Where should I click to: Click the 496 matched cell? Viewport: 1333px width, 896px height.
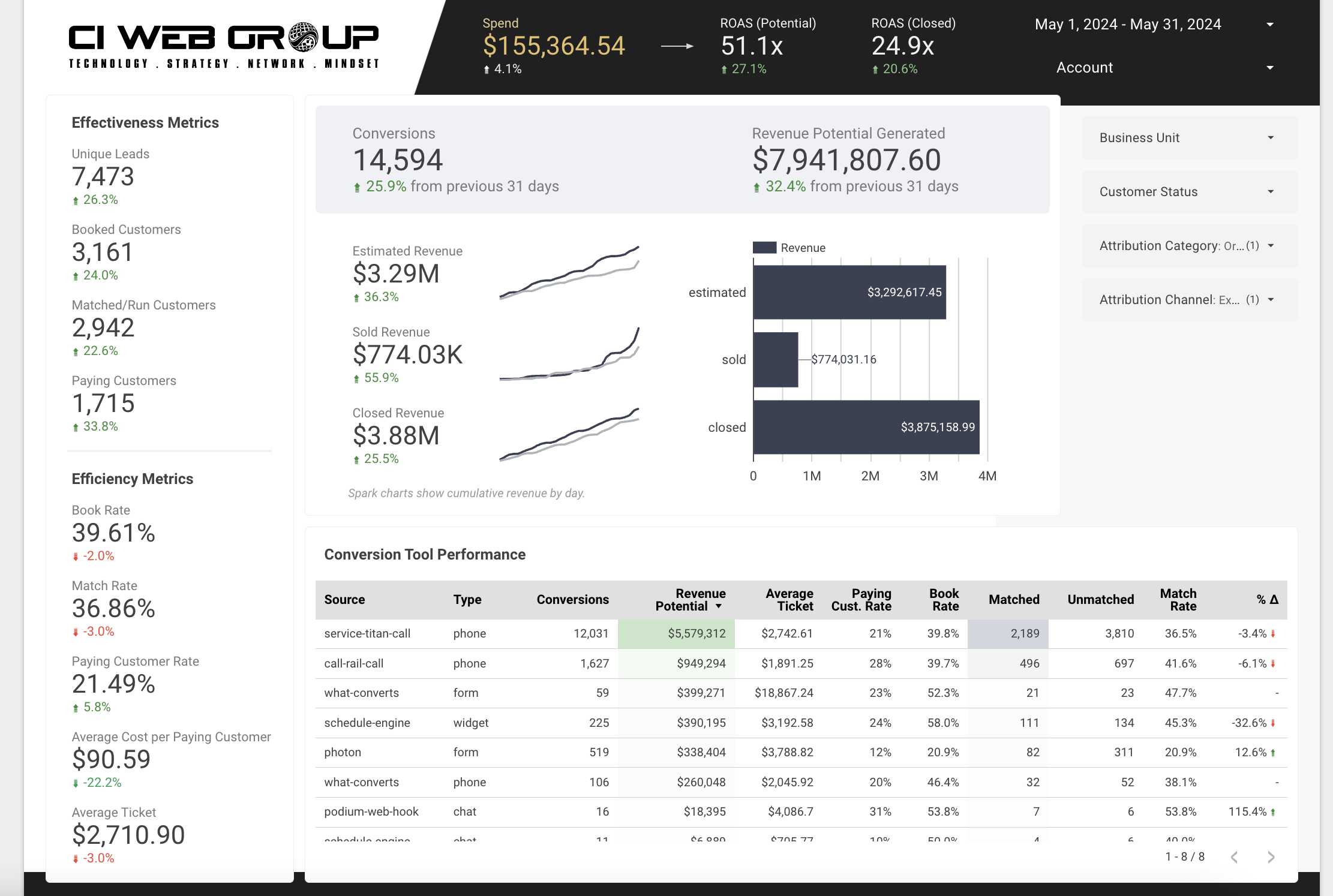1008,664
